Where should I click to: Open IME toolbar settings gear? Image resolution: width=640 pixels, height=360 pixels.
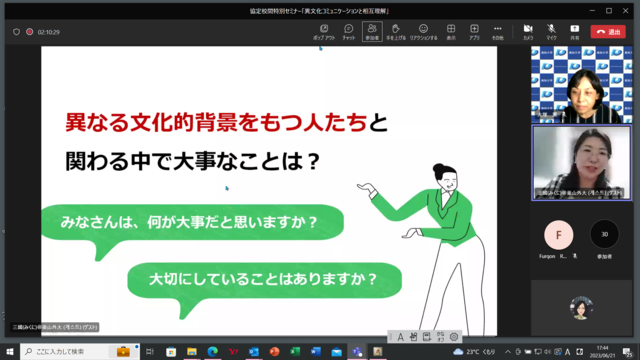tap(454, 337)
